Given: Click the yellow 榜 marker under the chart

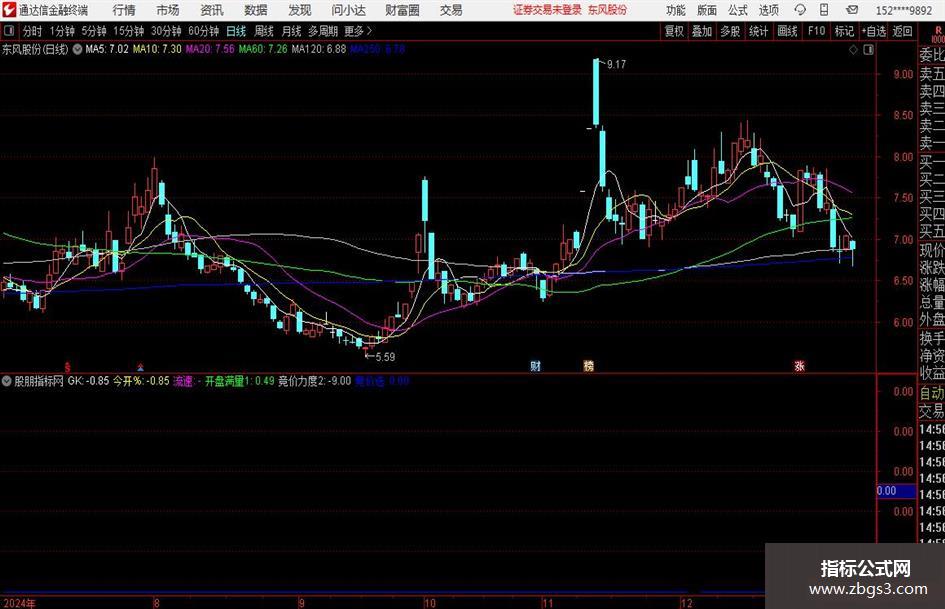Looking at the screenshot, I should pos(589,366).
